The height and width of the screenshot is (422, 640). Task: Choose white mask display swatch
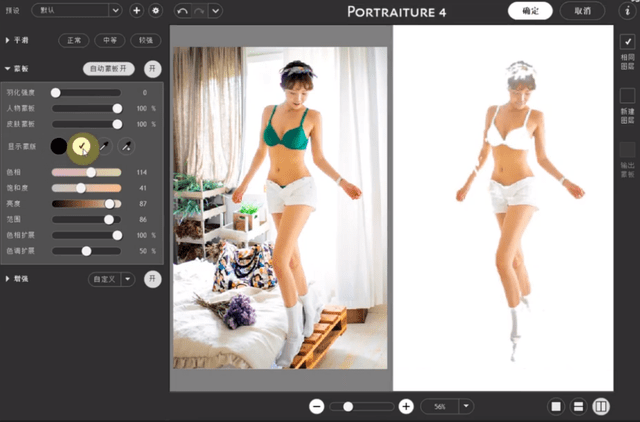pyautogui.click(x=81, y=146)
